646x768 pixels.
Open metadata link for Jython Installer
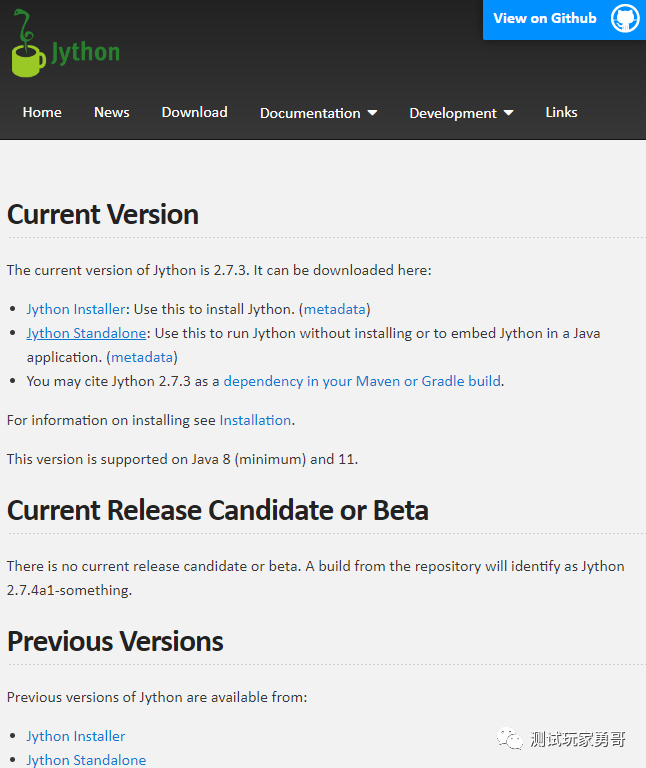coord(335,309)
